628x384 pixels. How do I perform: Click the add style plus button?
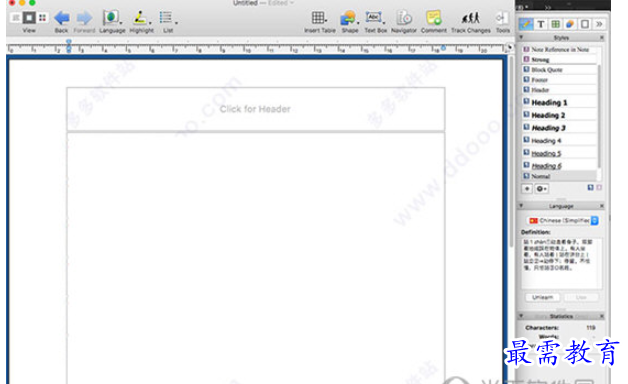527,189
